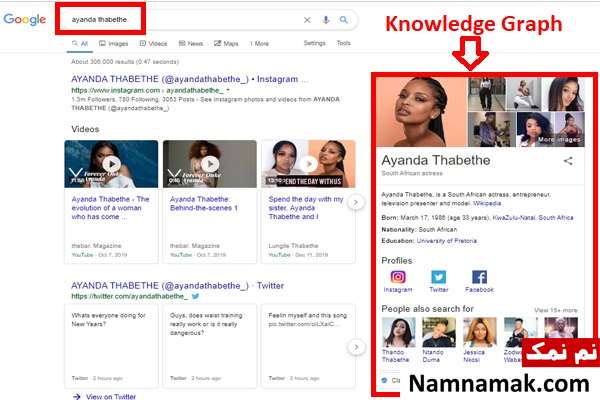Click the 'About 306,000 results' count text
The height and width of the screenshot is (400, 600).
coord(125,62)
